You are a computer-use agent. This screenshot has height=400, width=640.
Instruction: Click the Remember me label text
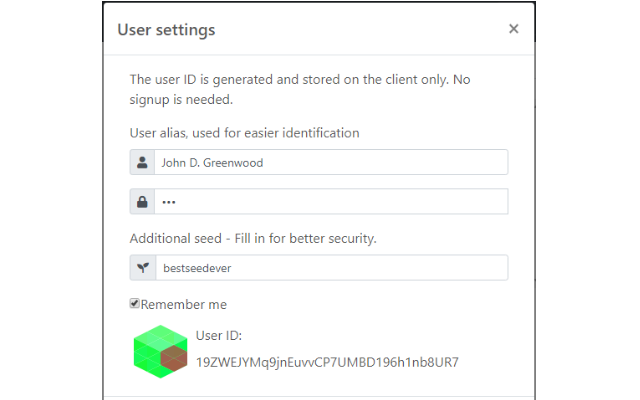(184, 304)
